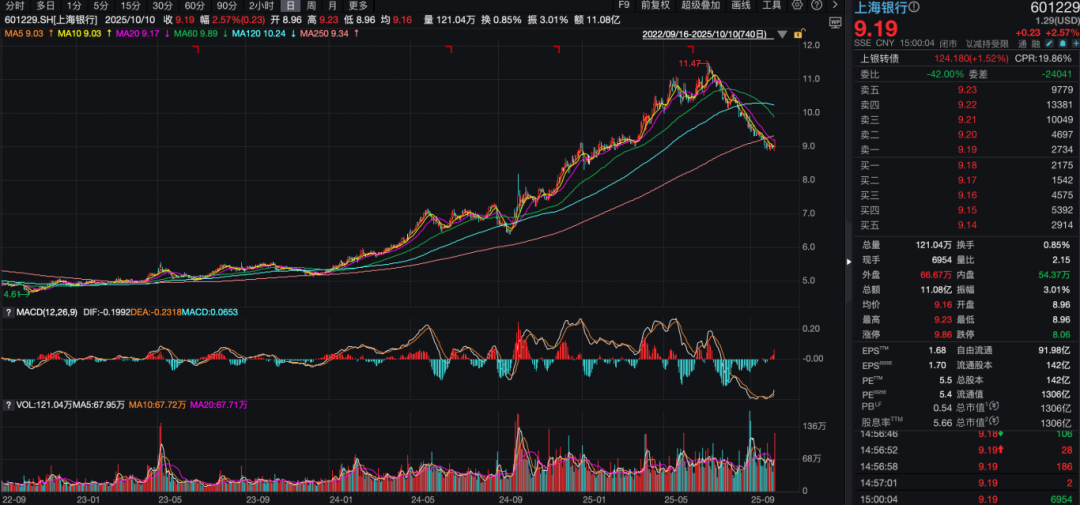Select the 1分 period tab
This screenshot has width=1080, height=505.
pyautogui.click(x=74, y=6)
